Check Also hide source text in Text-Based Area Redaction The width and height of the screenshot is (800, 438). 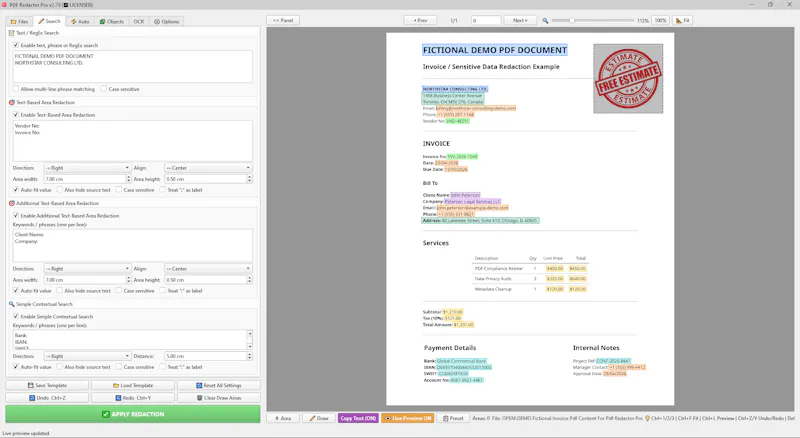point(60,189)
